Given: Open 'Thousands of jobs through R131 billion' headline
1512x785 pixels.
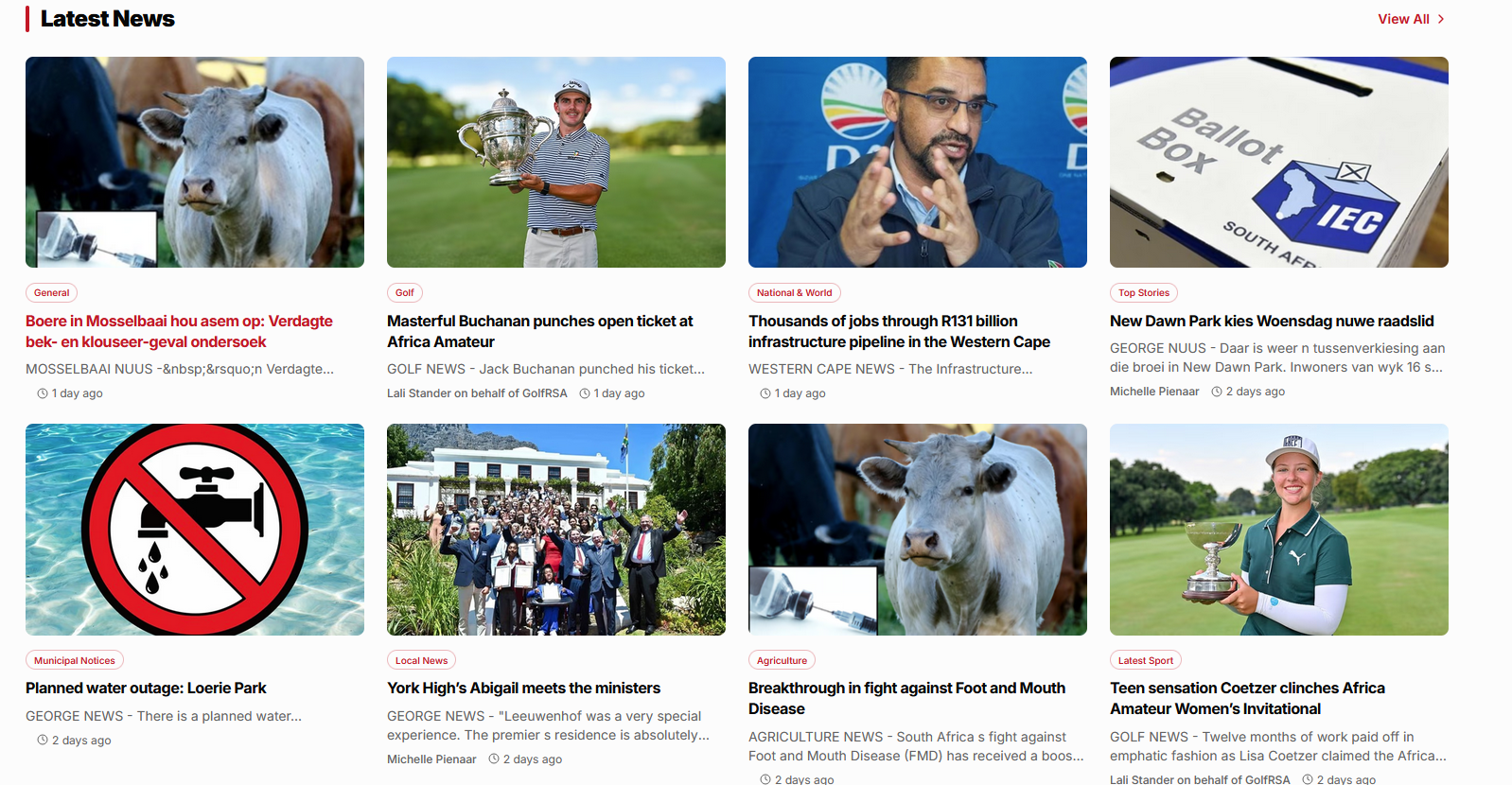Looking at the screenshot, I should (899, 331).
